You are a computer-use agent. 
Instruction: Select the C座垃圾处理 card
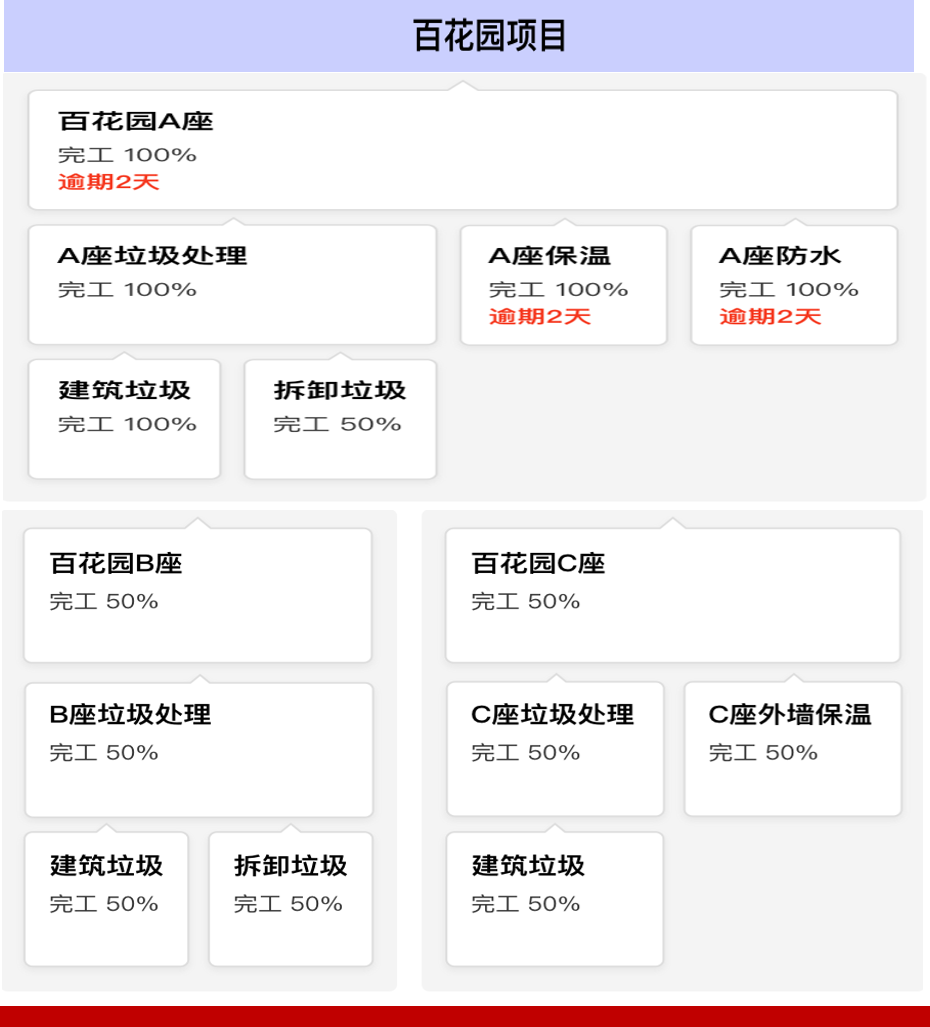tap(555, 750)
